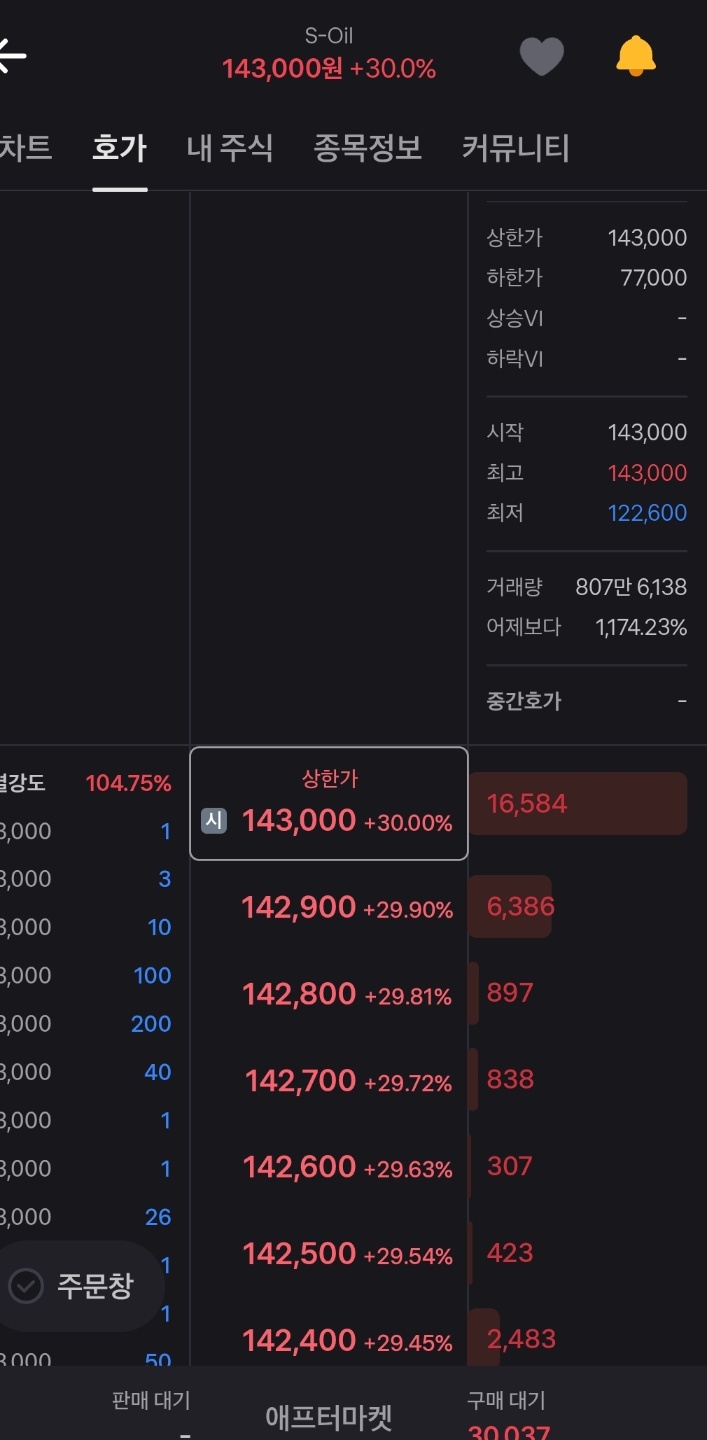Viewport: 707px width, 1440px height.
Task: Open the 내 주식 tab
Action: [x=230, y=148]
